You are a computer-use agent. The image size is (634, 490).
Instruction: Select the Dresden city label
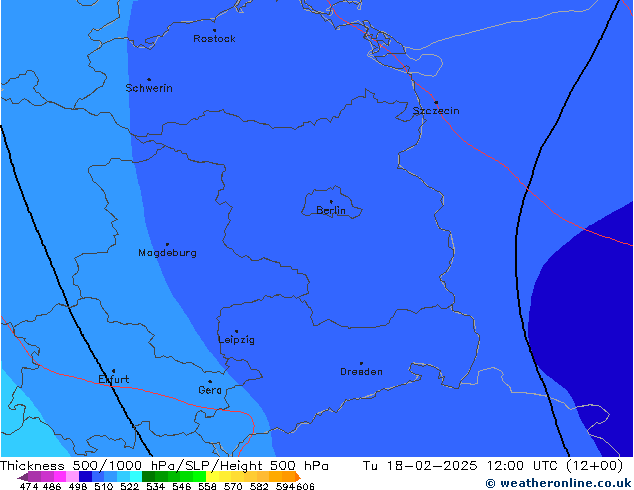click(x=361, y=372)
